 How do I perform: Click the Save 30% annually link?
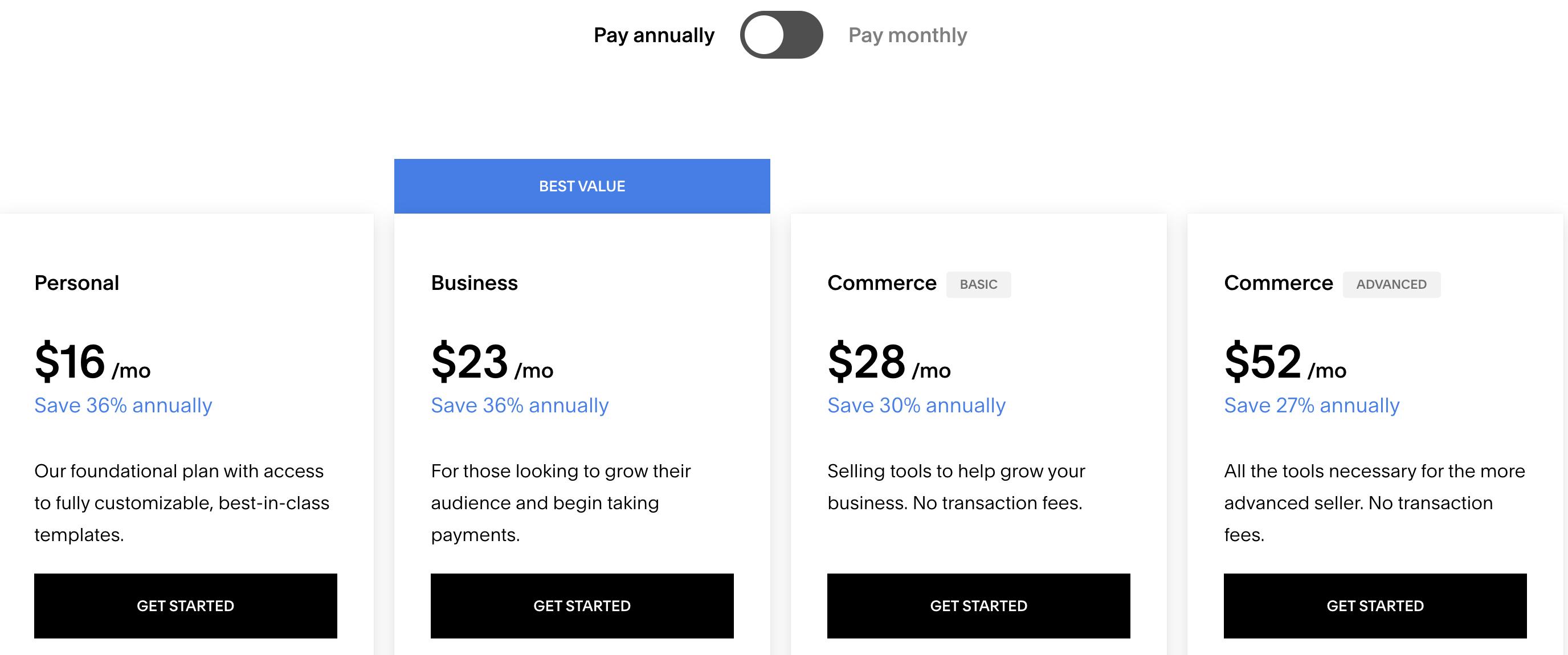[x=916, y=406]
